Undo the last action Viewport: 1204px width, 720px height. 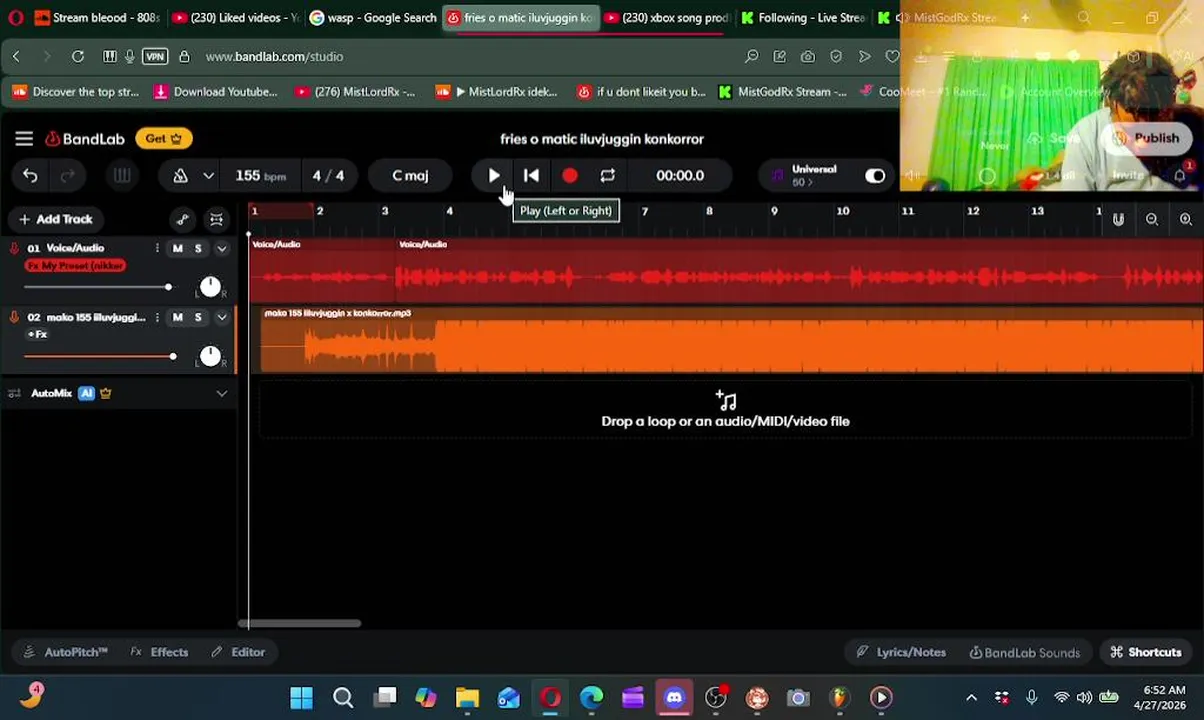coord(30,176)
